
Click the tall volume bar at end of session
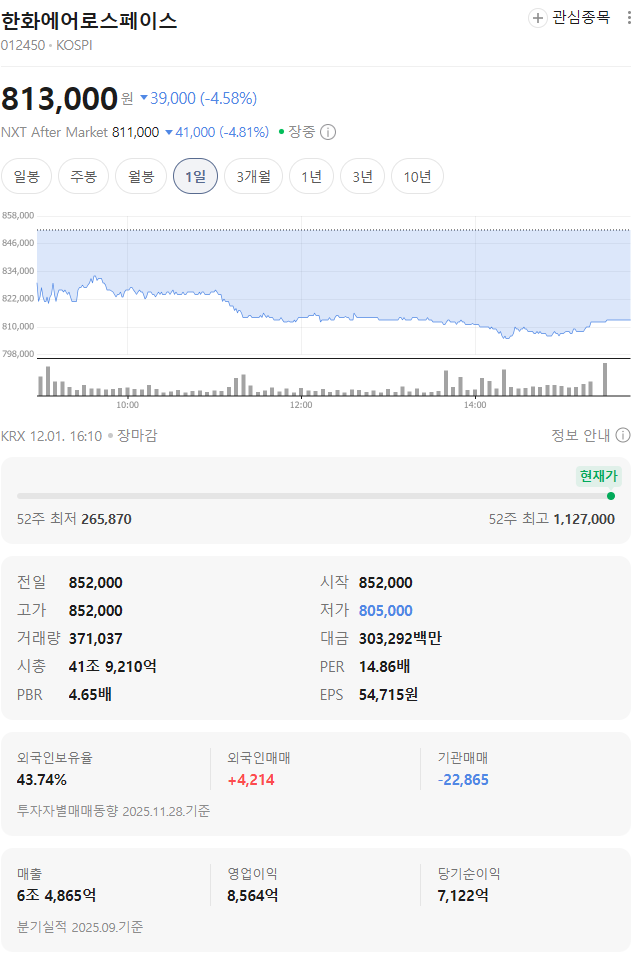click(605, 379)
